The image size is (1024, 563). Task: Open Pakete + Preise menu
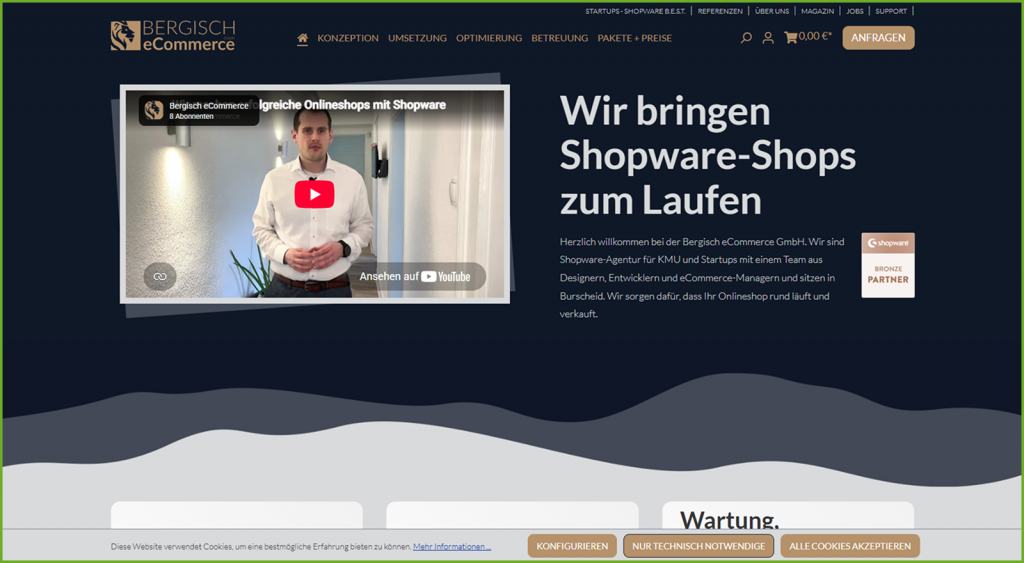[635, 38]
